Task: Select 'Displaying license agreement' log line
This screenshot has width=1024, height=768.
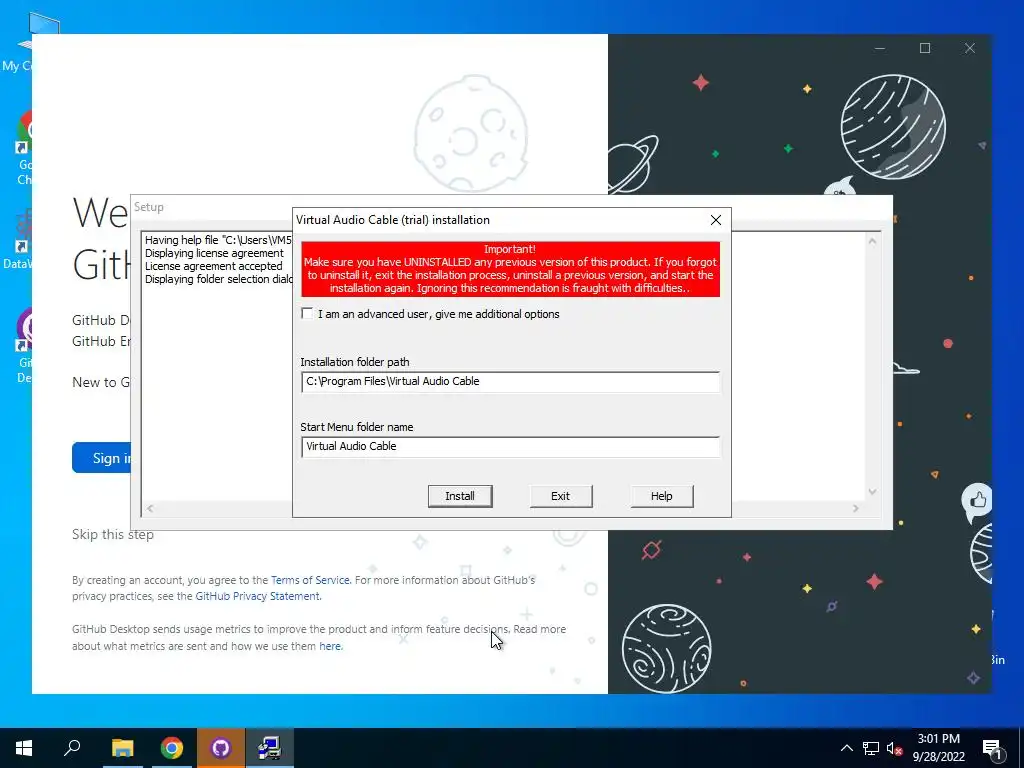Action: (x=214, y=253)
